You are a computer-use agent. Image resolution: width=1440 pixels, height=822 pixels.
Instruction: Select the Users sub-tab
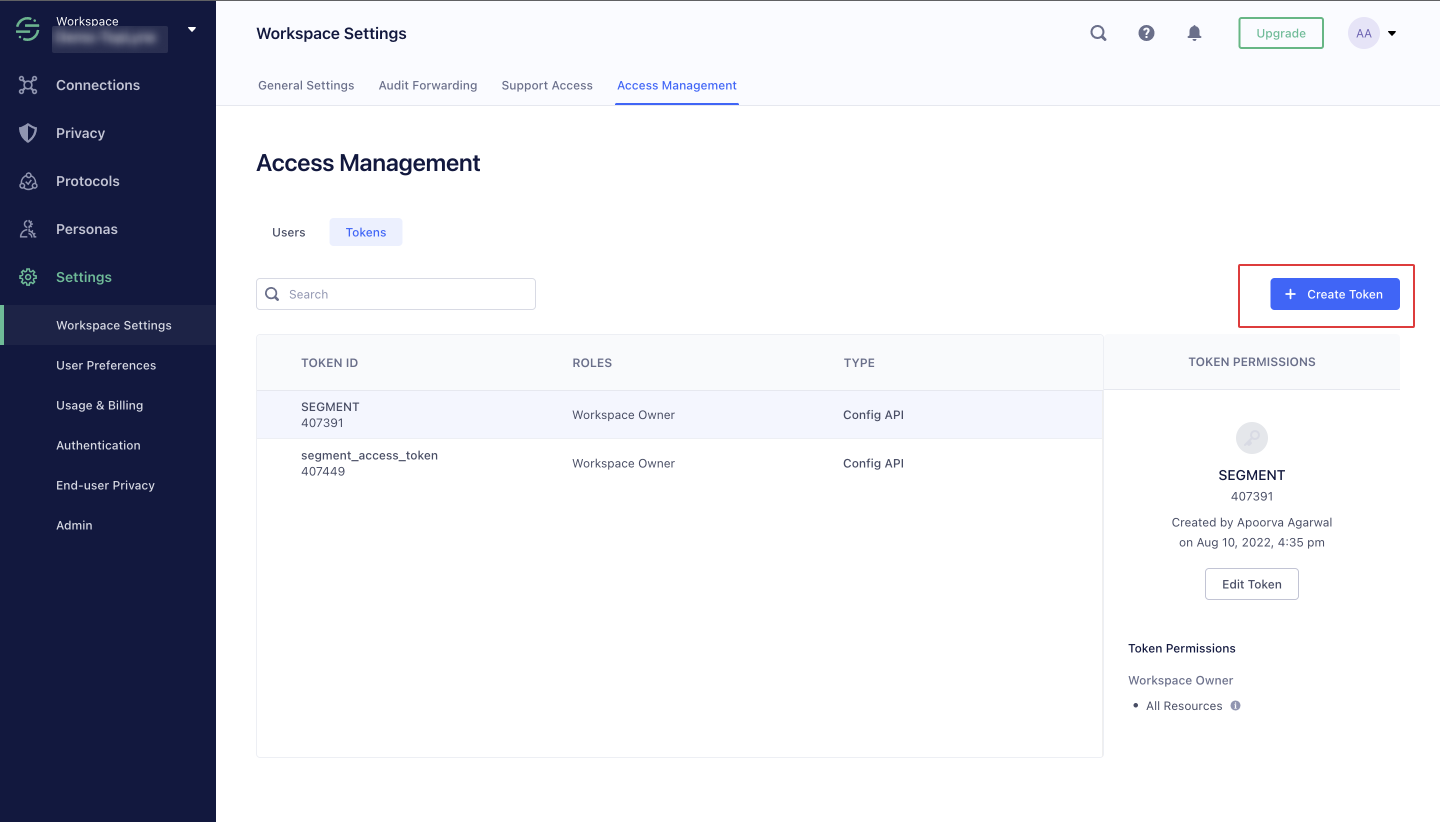coord(289,232)
